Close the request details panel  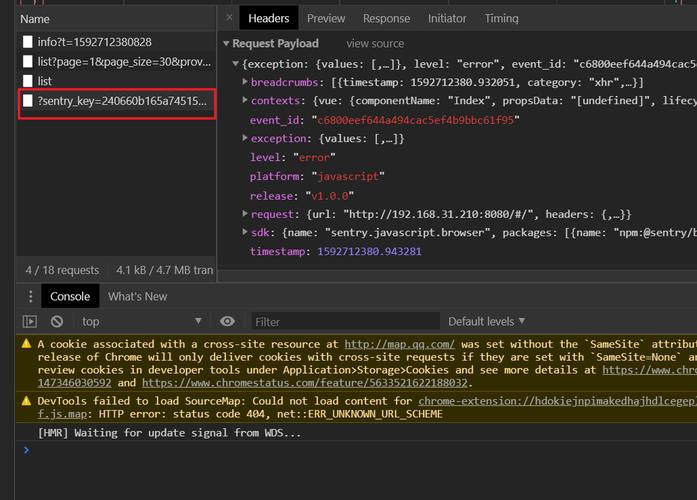[229, 18]
